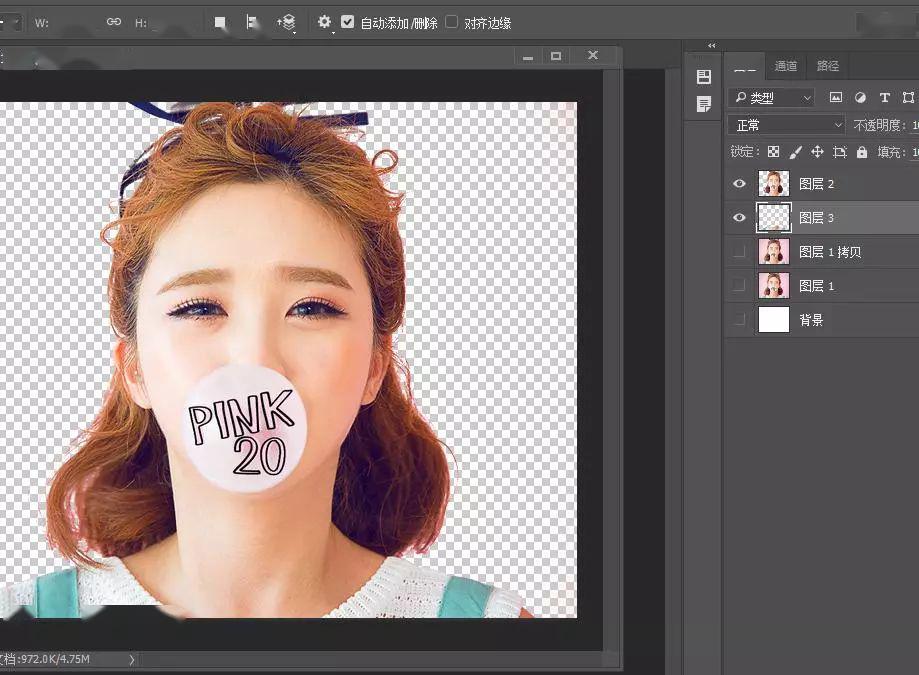This screenshot has height=675, width=919.
Task: Lock transparent pixels checkerboard icon
Action: coord(774,152)
